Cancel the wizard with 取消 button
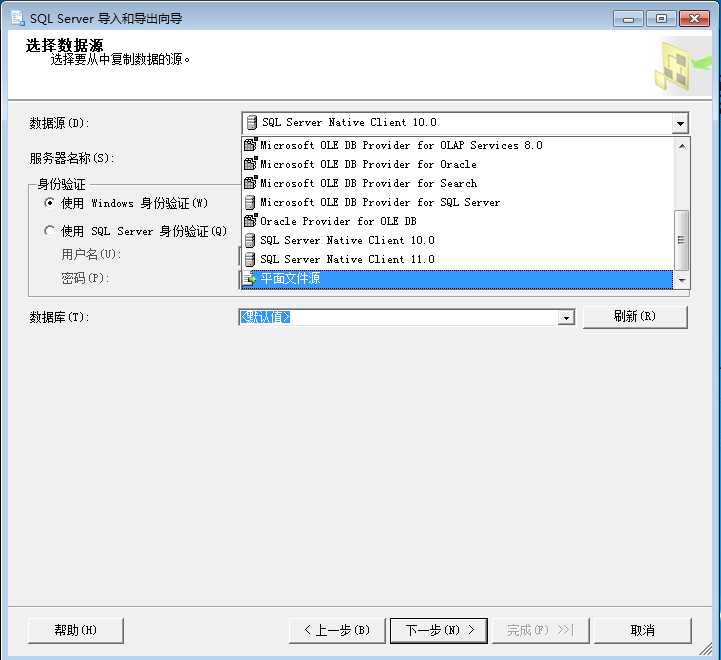721x660 pixels. (642, 630)
